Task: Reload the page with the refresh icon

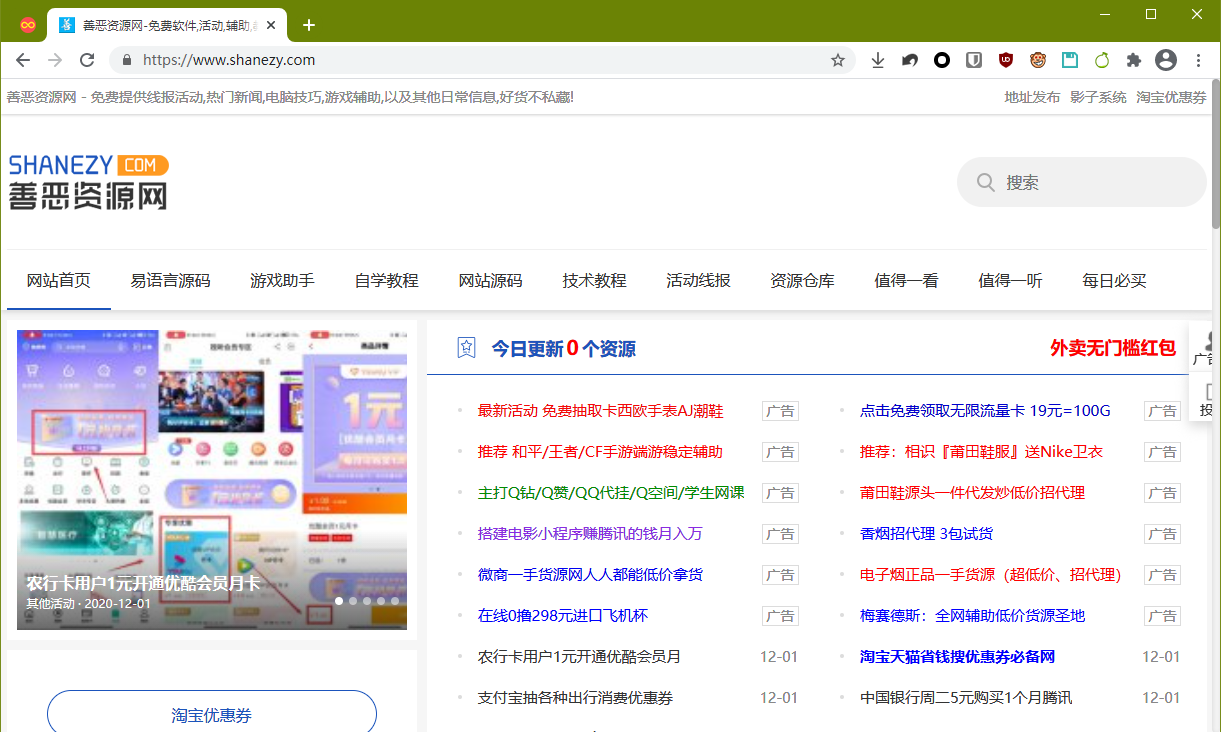Action: pos(86,60)
